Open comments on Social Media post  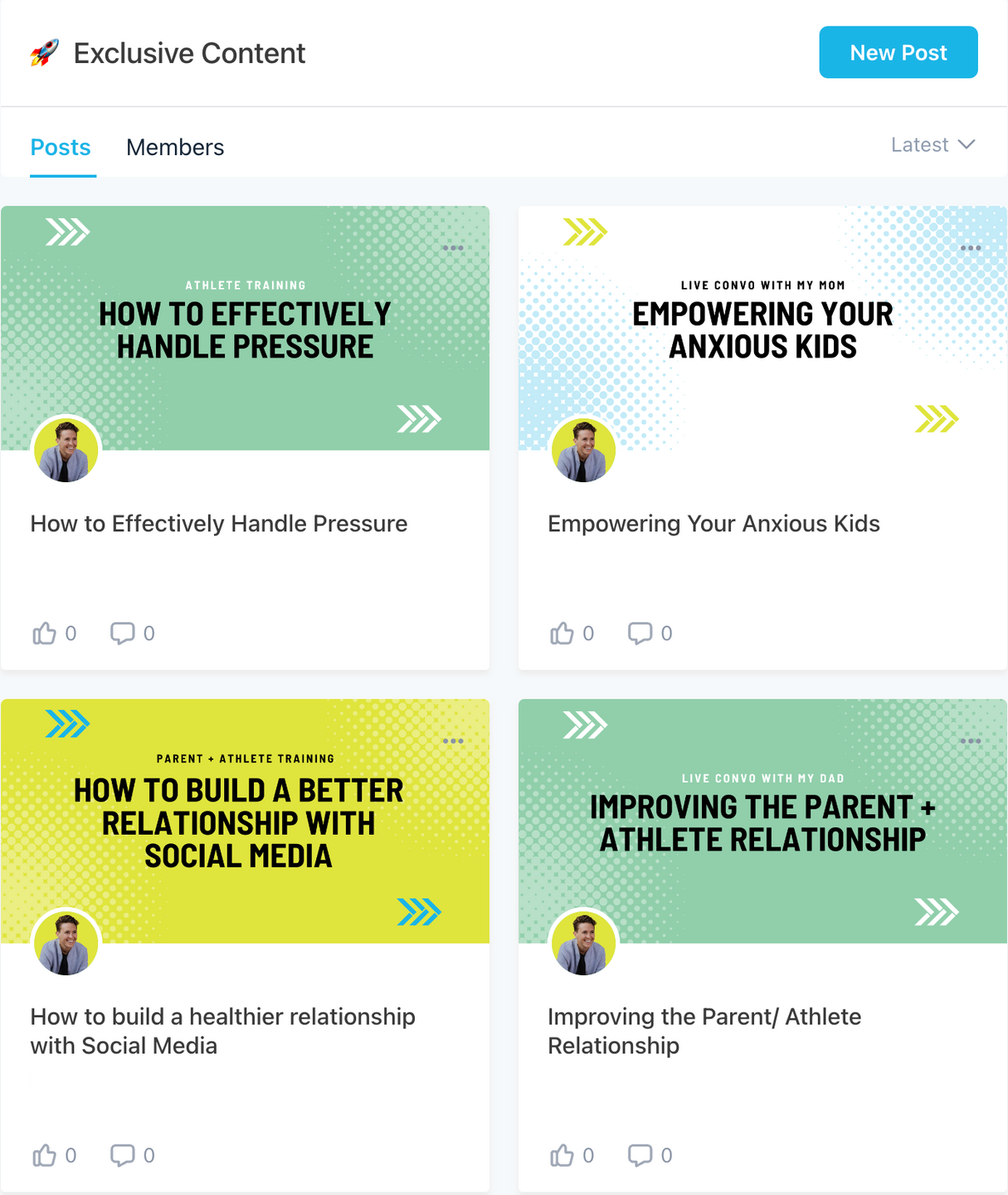point(123,1155)
